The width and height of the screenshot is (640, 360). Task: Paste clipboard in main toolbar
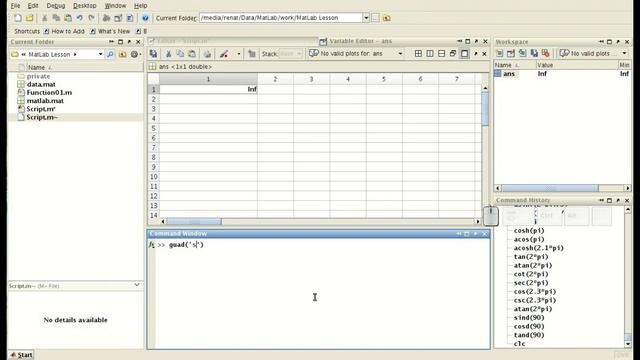click(68, 18)
